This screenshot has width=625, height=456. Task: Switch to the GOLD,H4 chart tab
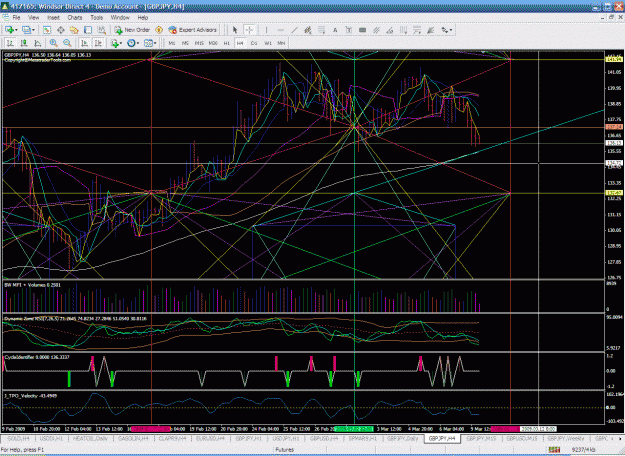coord(18,438)
